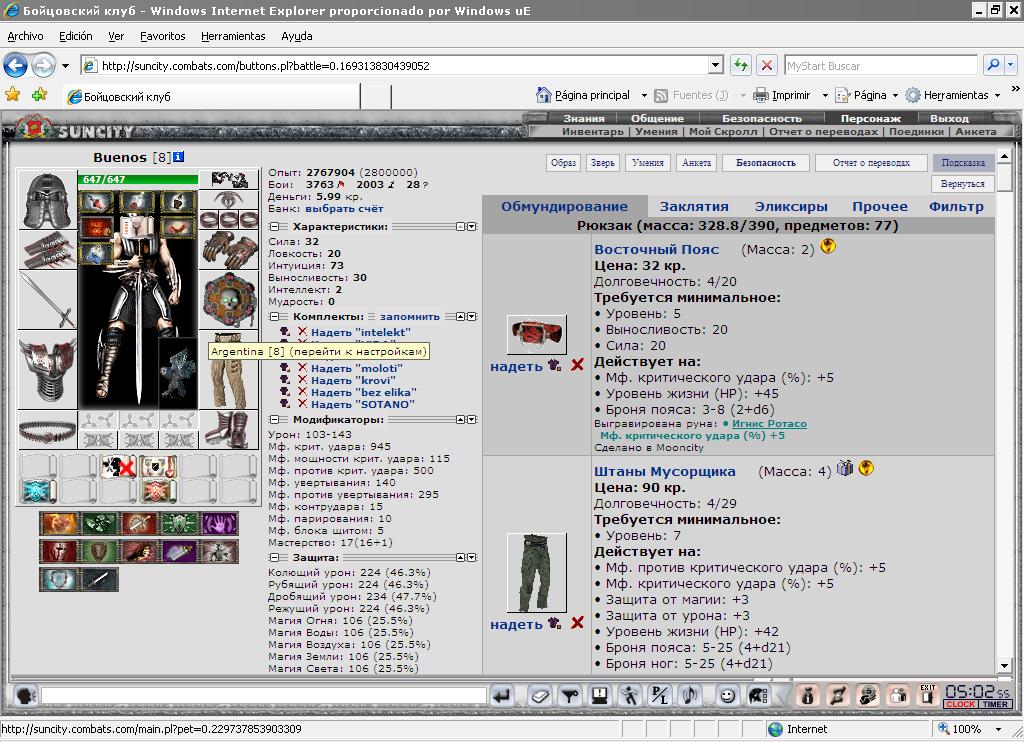Open character info icon next to Buenos [8]

tap(178, 157)
